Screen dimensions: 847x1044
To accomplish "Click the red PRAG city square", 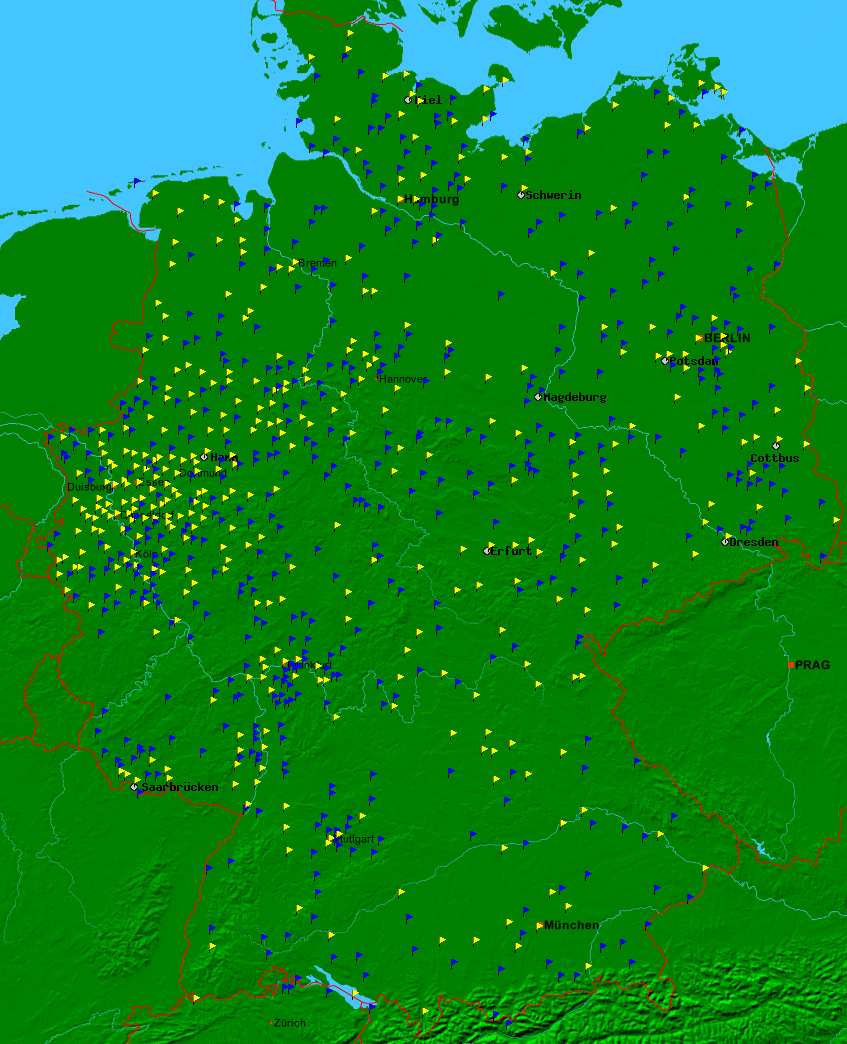I will pos(791,665).
